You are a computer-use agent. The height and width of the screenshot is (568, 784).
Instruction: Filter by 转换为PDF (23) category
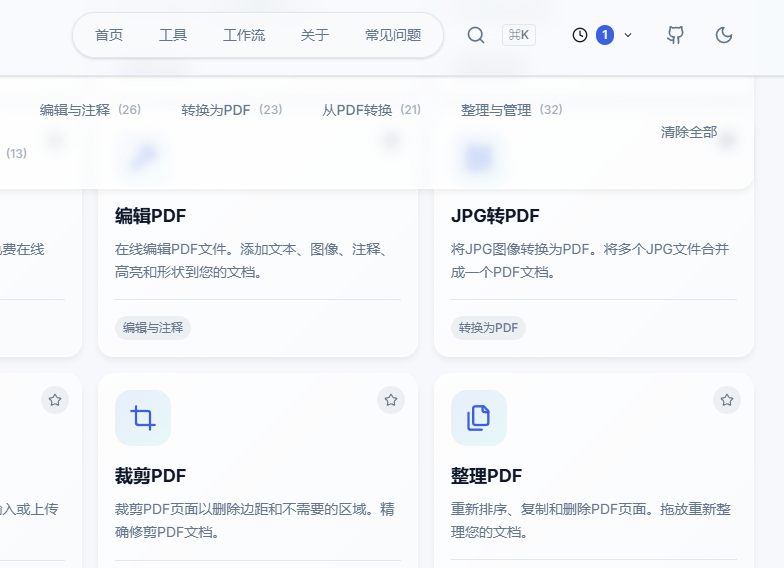tap(232, 110)
